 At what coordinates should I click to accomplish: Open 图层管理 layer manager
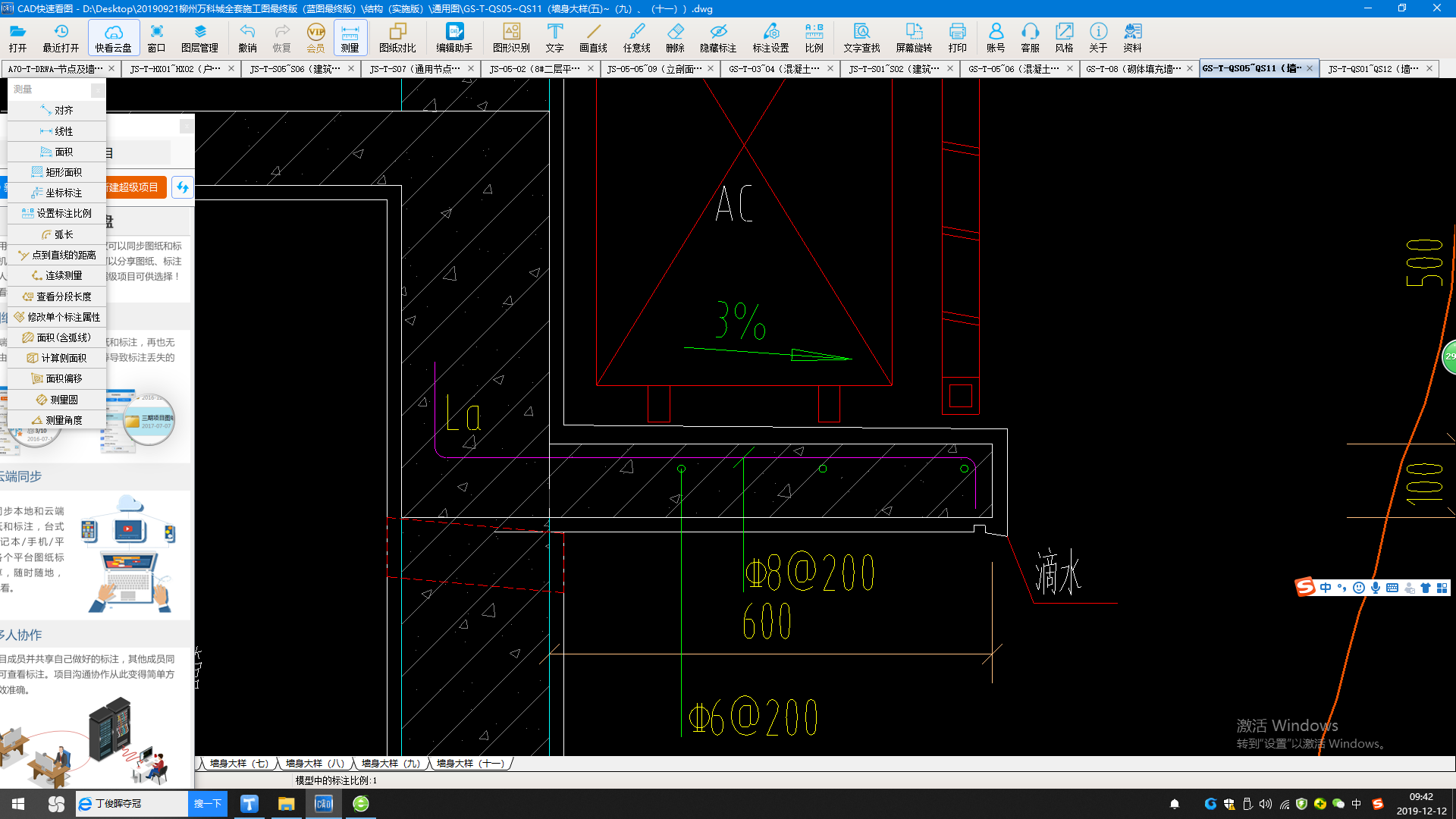200,37
